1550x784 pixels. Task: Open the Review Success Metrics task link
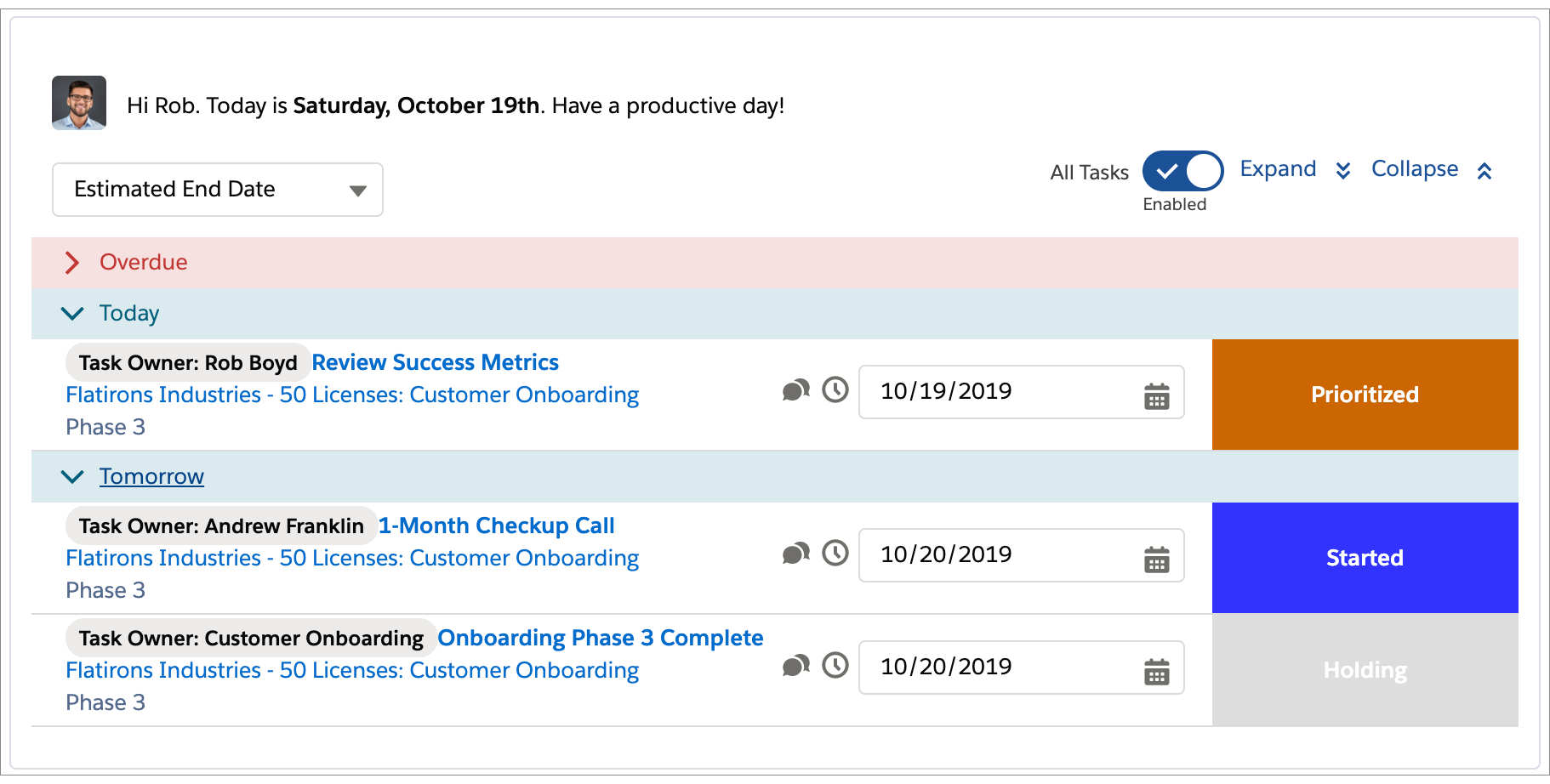pyautogui.click(x=434, y=362)
